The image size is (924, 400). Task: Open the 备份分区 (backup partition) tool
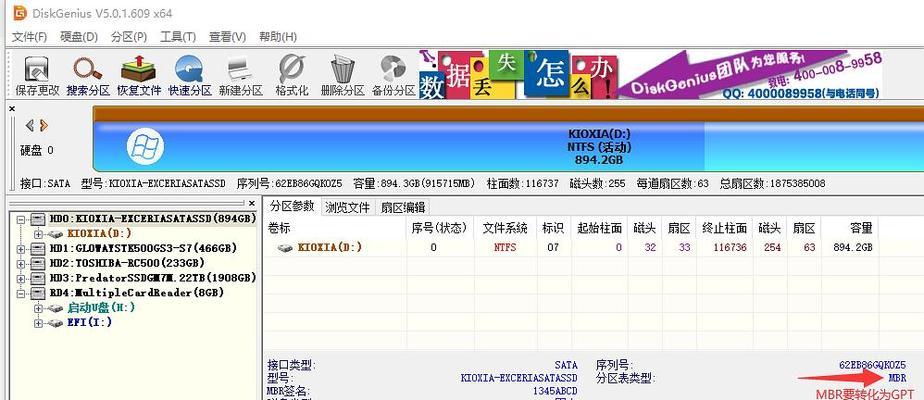(x=394, y=75)
